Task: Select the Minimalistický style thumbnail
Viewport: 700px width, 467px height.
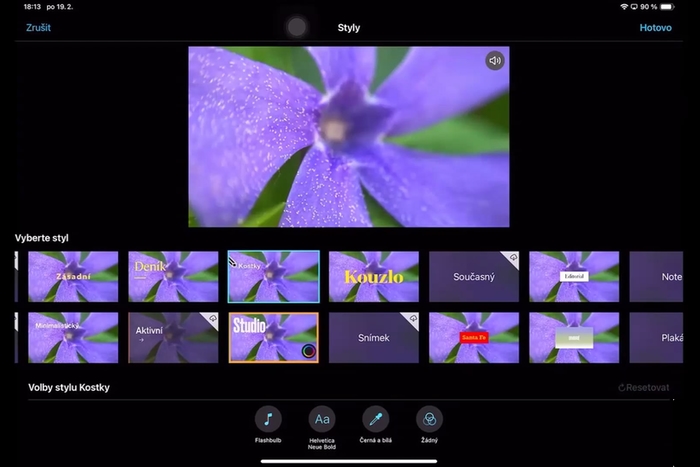Action: (x=73, y=337)
